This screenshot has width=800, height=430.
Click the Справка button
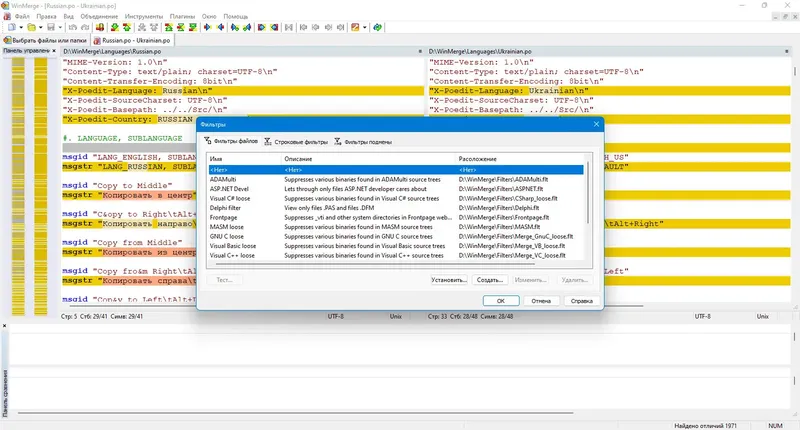(x=582, y=300)
